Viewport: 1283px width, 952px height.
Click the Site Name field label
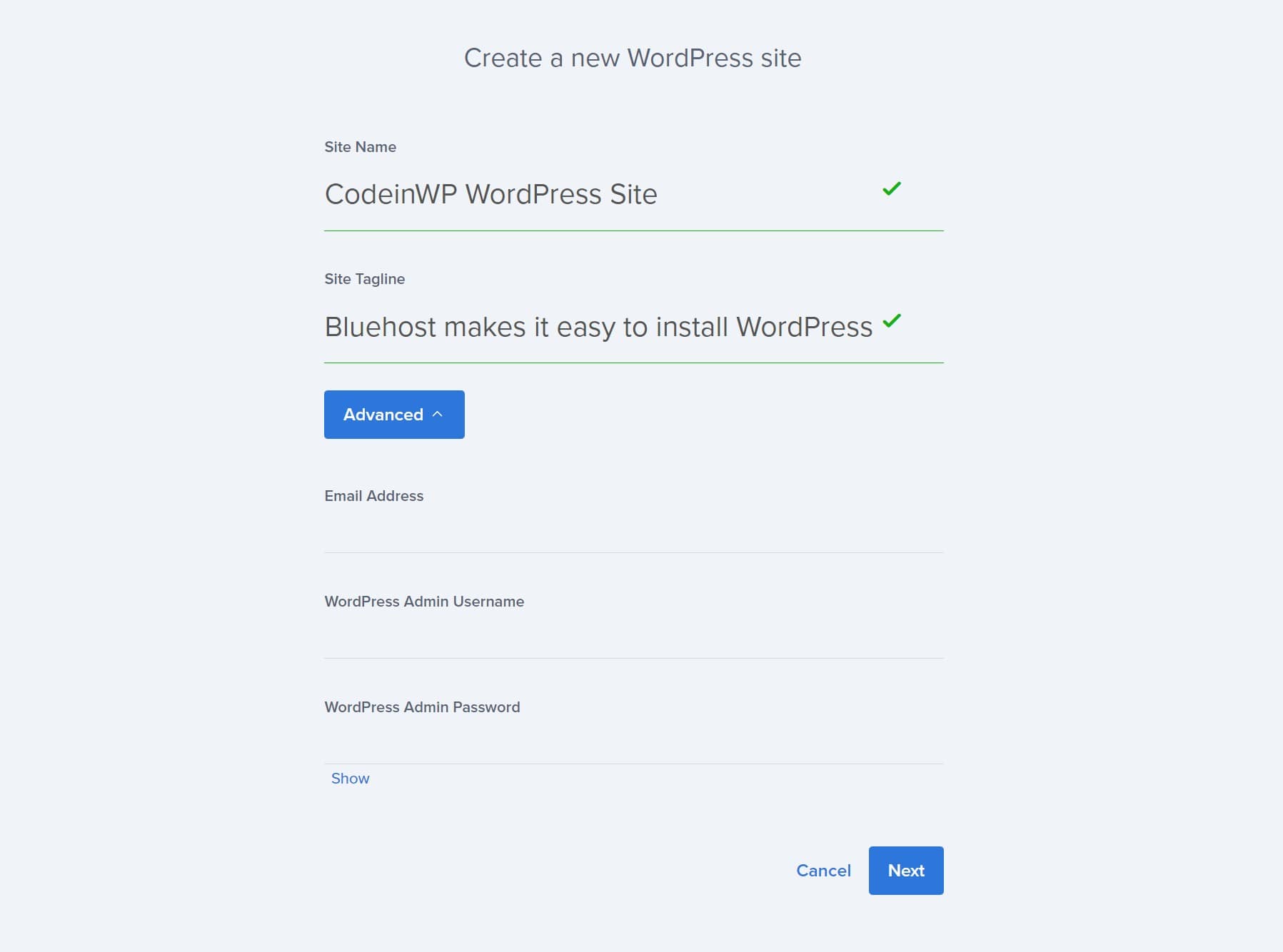360,147
